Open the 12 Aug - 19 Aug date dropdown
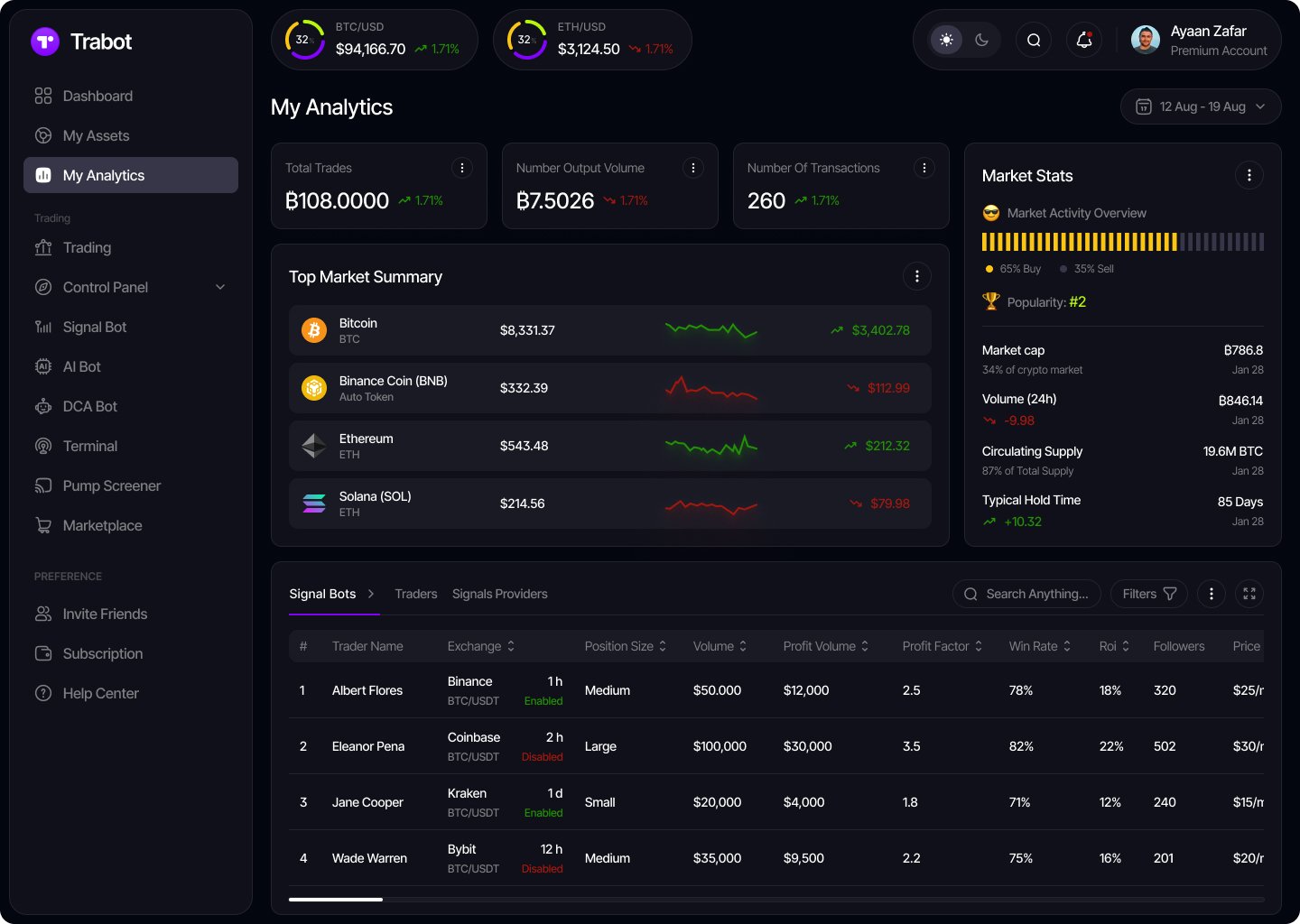 [1200, 106]
